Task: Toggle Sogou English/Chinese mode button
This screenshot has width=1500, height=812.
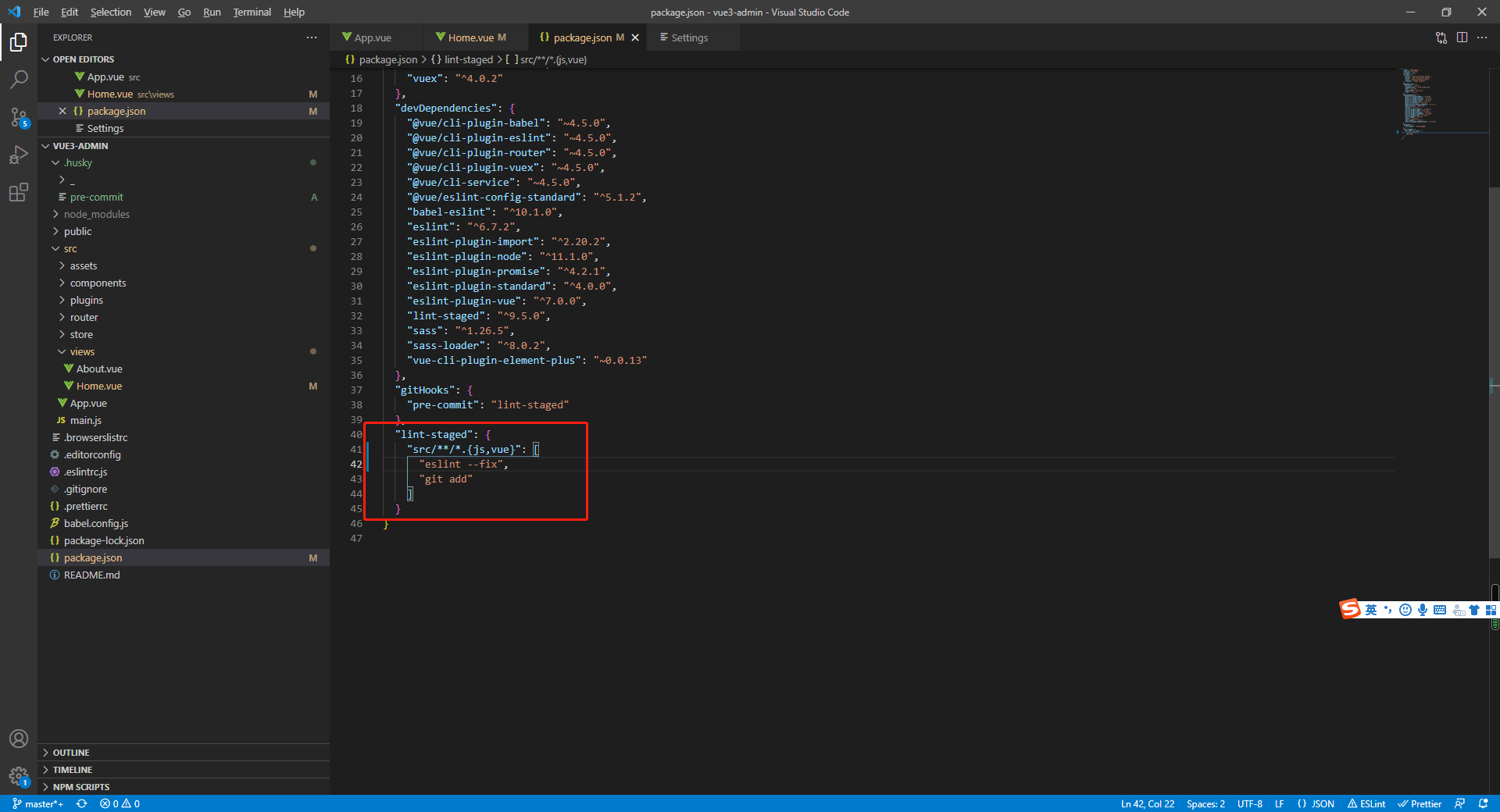Action: point(1371,610)
